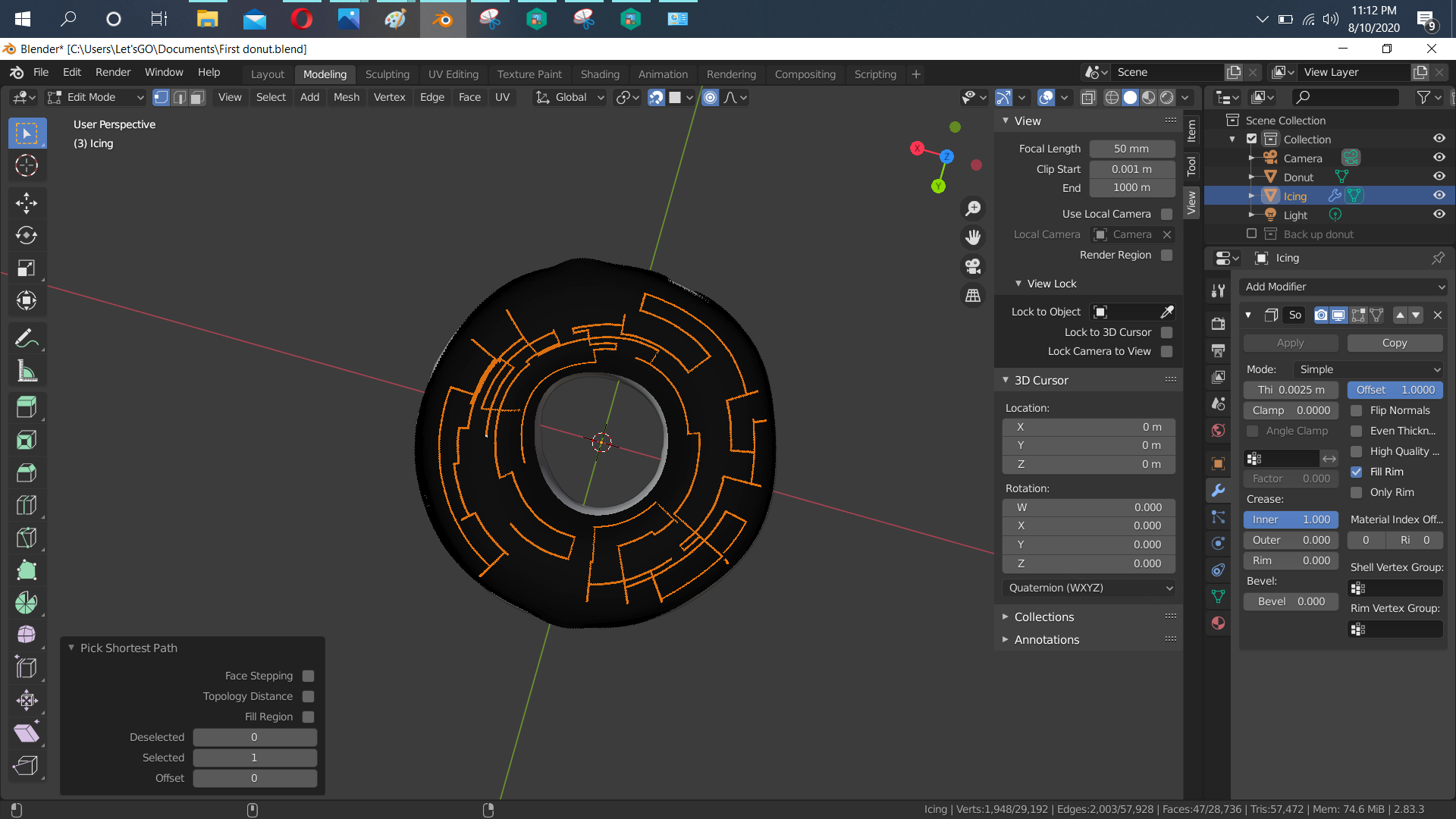Activate the Spin tool
This screenshot has width=1456, height=819.
(x=27, y=604)
